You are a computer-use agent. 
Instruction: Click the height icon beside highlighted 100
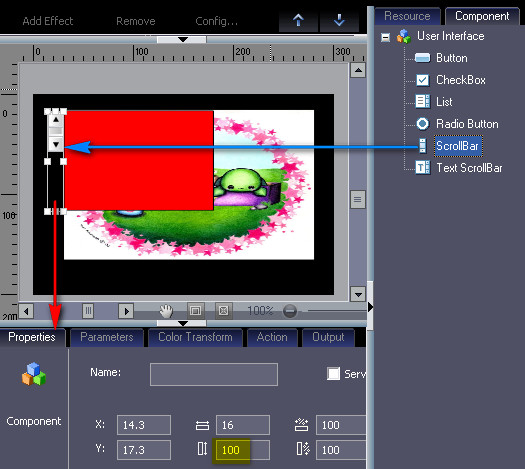click(202, 449)
